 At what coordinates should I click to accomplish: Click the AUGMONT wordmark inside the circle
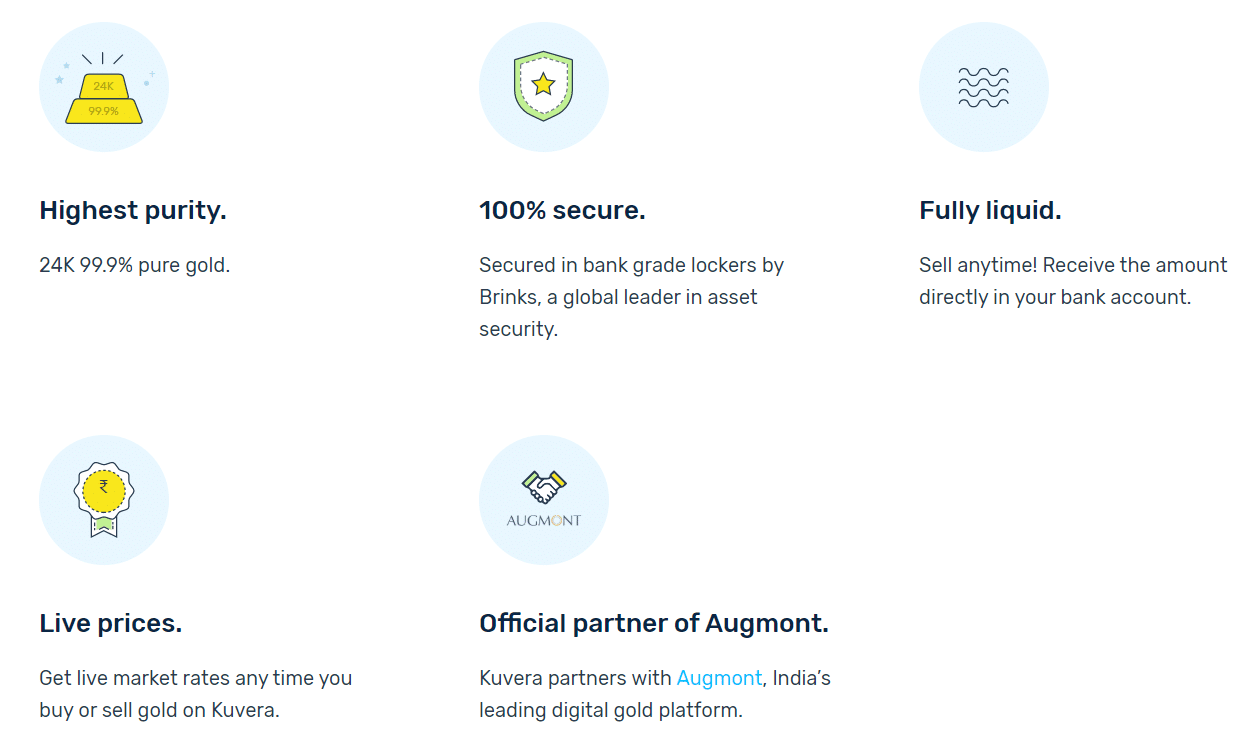click(544, 521)
